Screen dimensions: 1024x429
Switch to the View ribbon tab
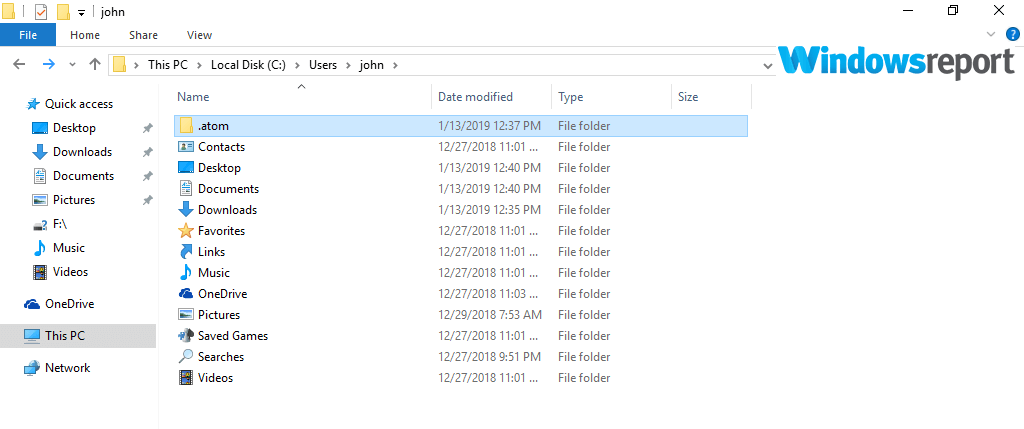199,34
